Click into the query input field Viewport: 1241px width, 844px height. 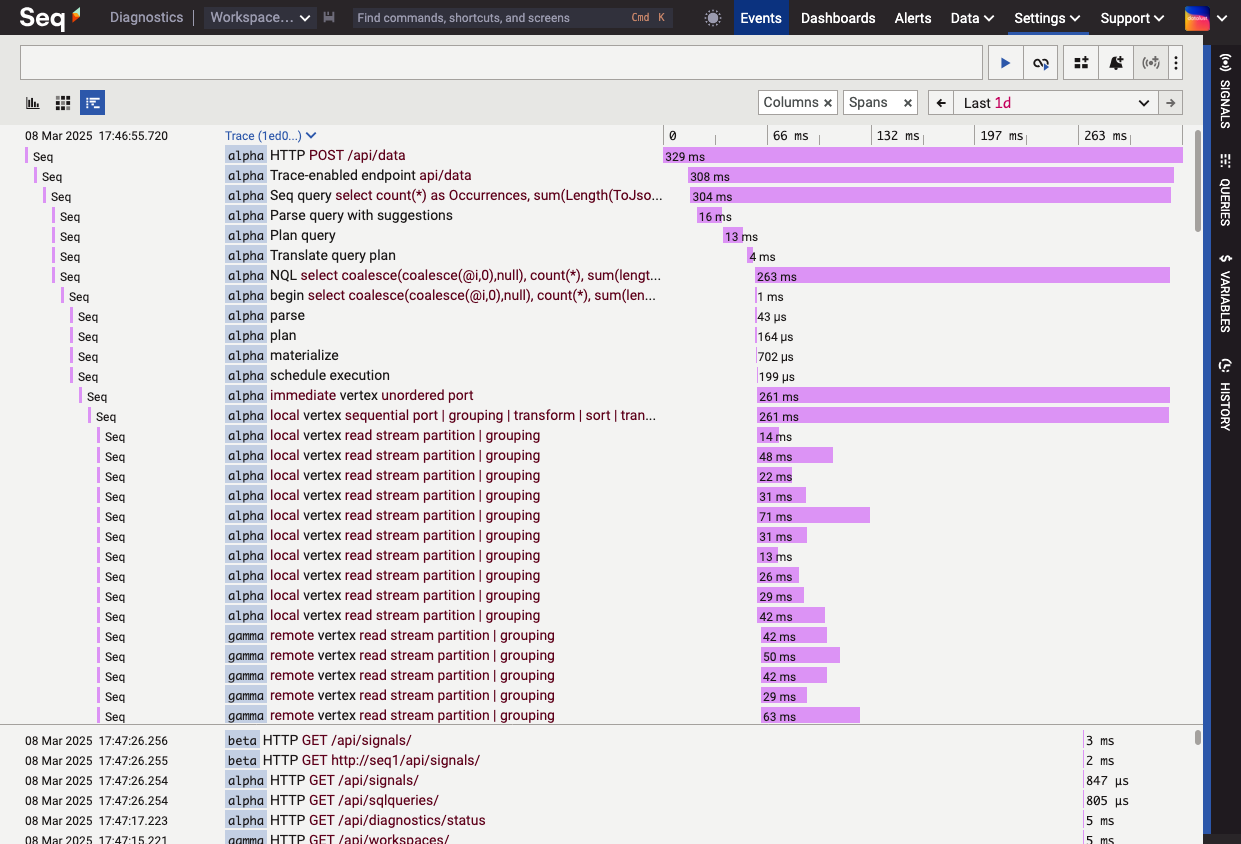point(501,63)
